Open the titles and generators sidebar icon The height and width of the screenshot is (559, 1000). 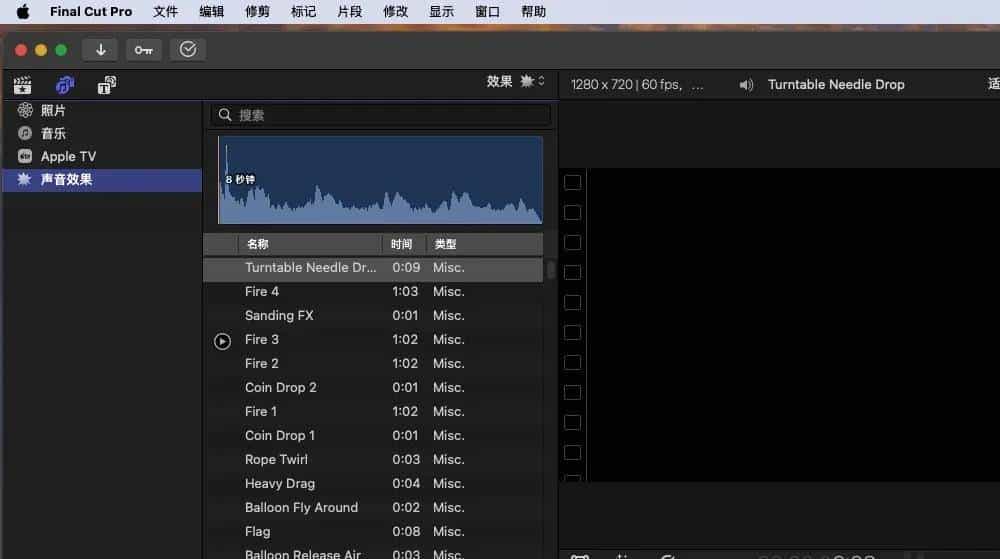pyautogui.click(x=107, y=85)
